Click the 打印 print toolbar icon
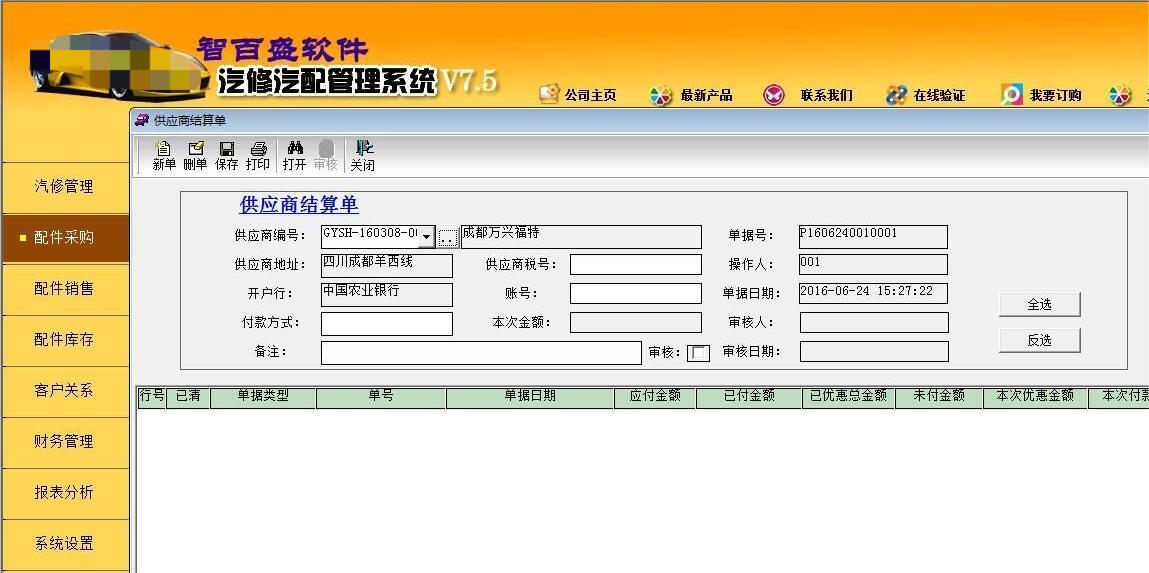Screen dimensions: 1149x573 (x=258, y=156)
